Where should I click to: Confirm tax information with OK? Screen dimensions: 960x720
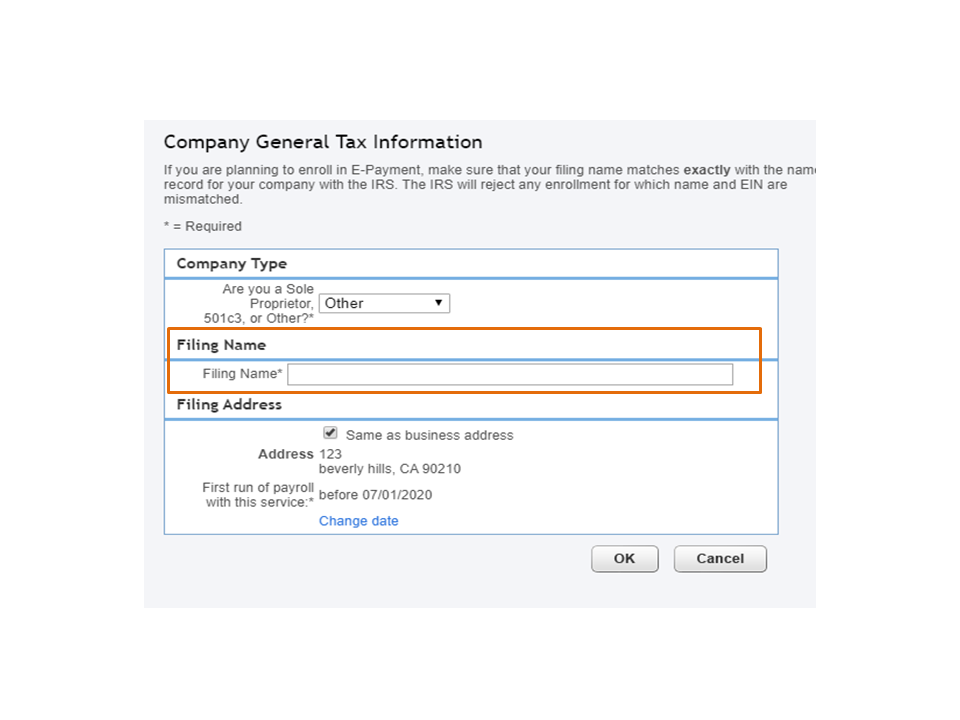pyautogui.click(x=624, y=558)
